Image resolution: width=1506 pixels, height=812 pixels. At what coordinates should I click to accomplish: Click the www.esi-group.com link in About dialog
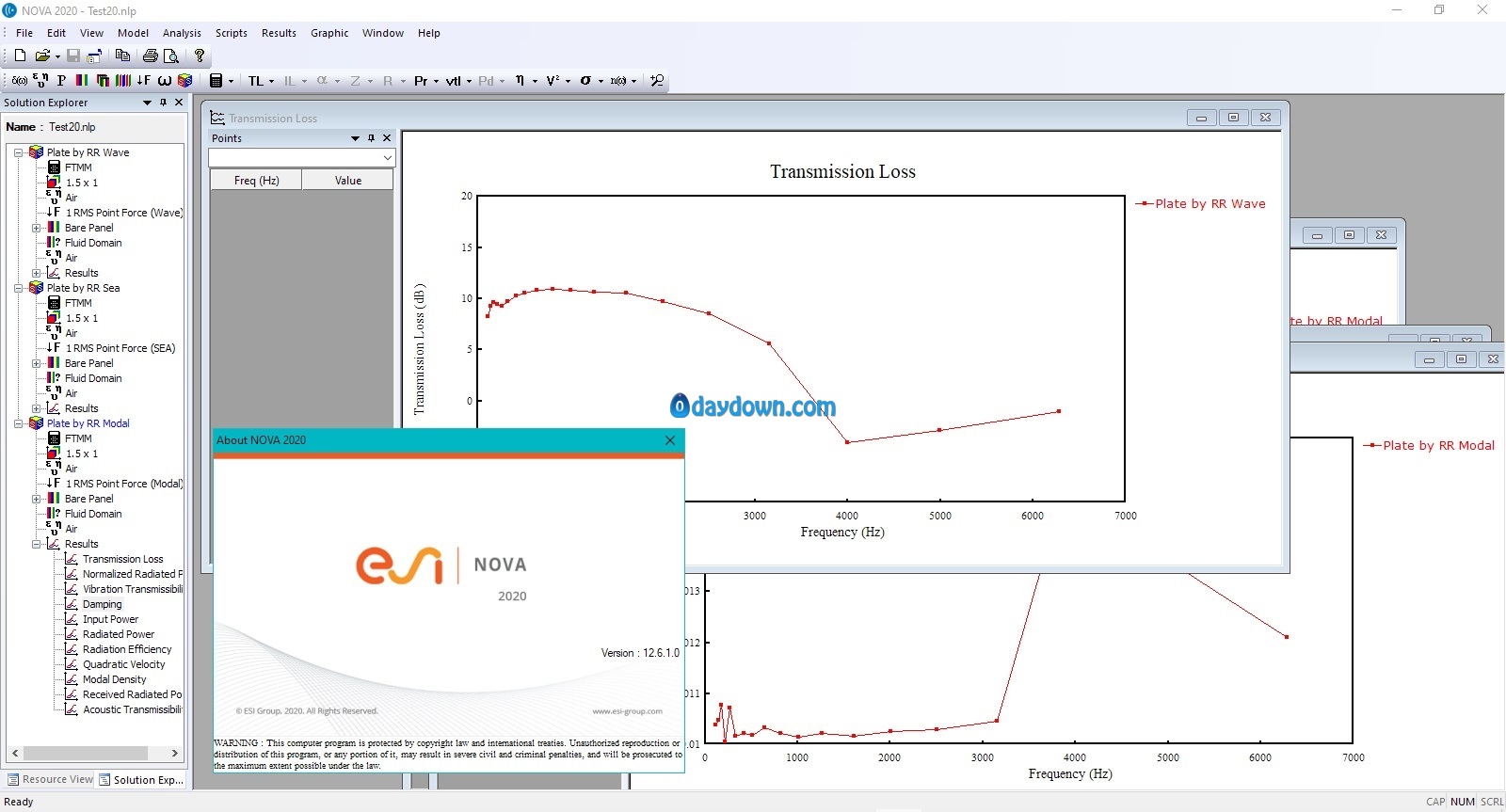tap(628, 711)
